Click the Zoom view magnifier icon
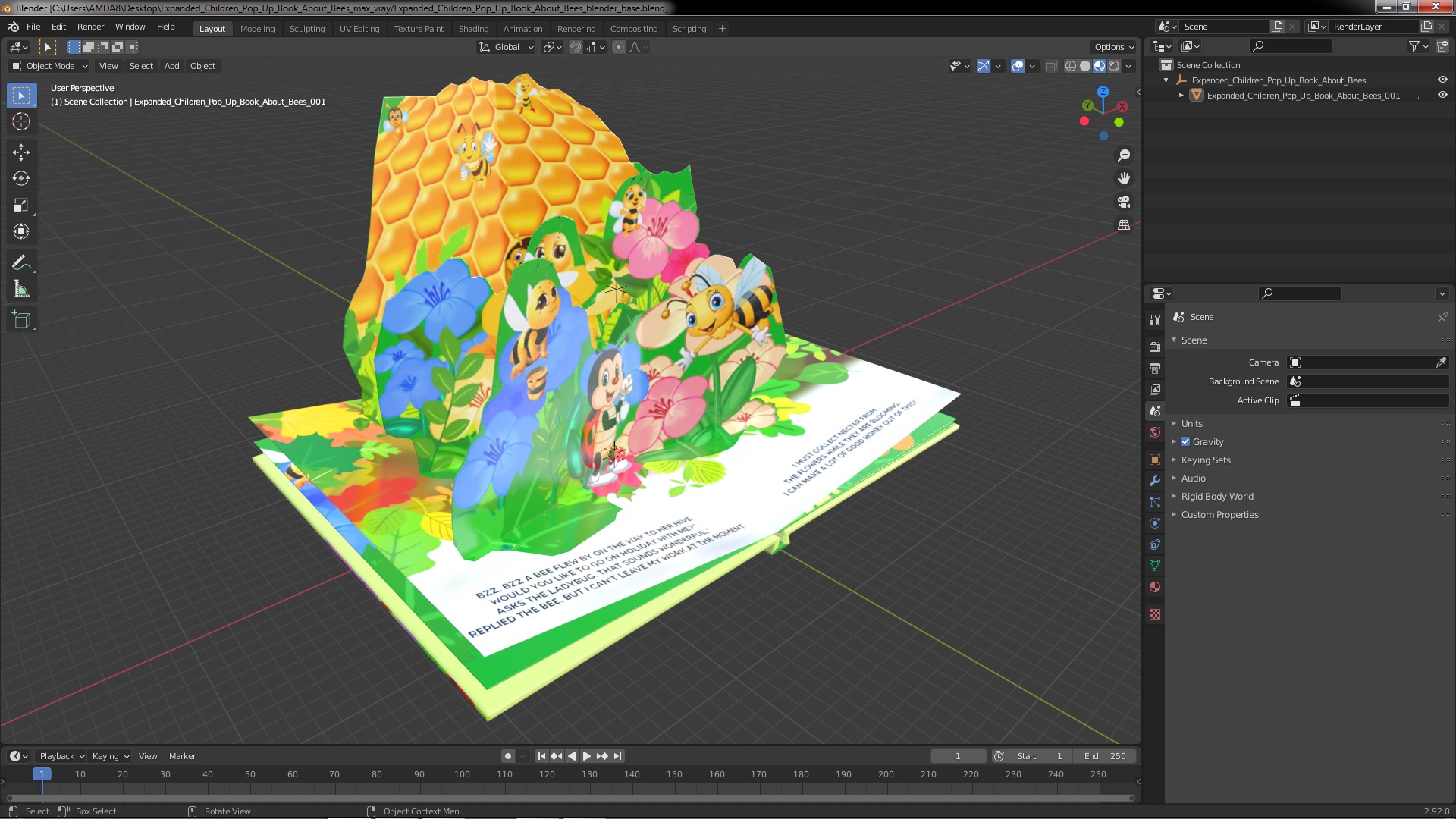The image size is (1456, 819). pos(1124,155)
